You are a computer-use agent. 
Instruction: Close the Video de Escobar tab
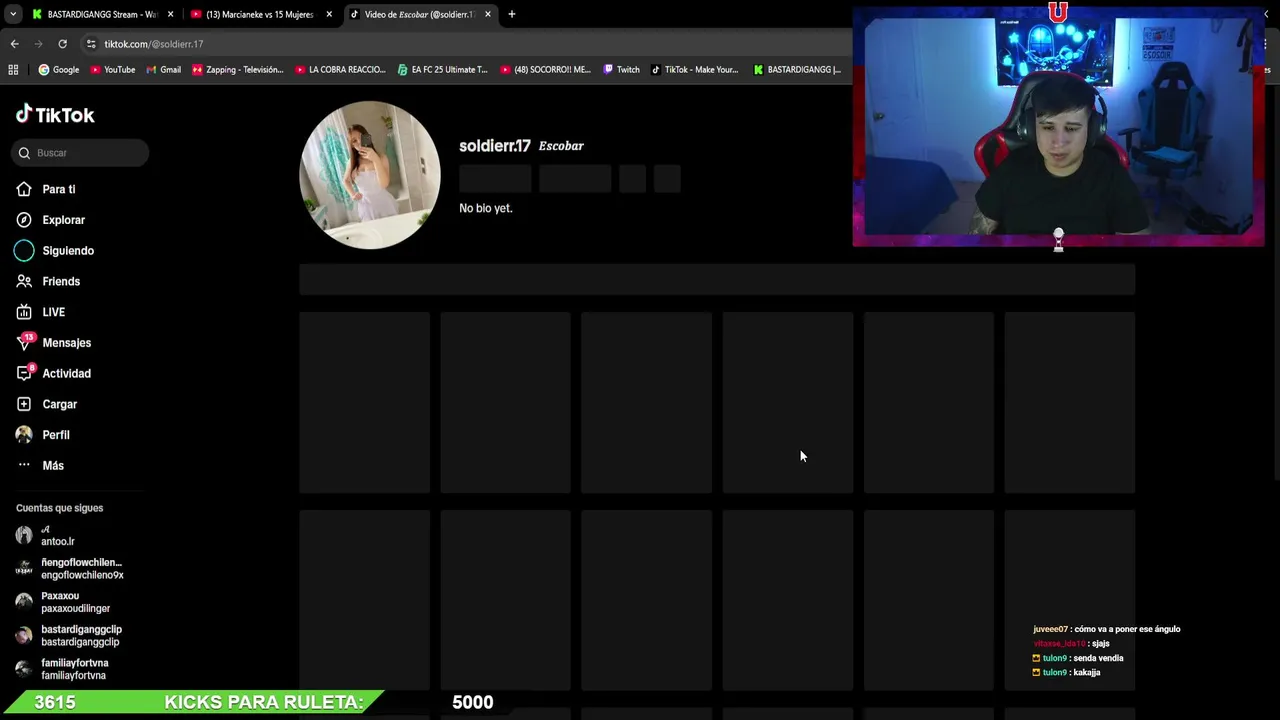point(488,14)
